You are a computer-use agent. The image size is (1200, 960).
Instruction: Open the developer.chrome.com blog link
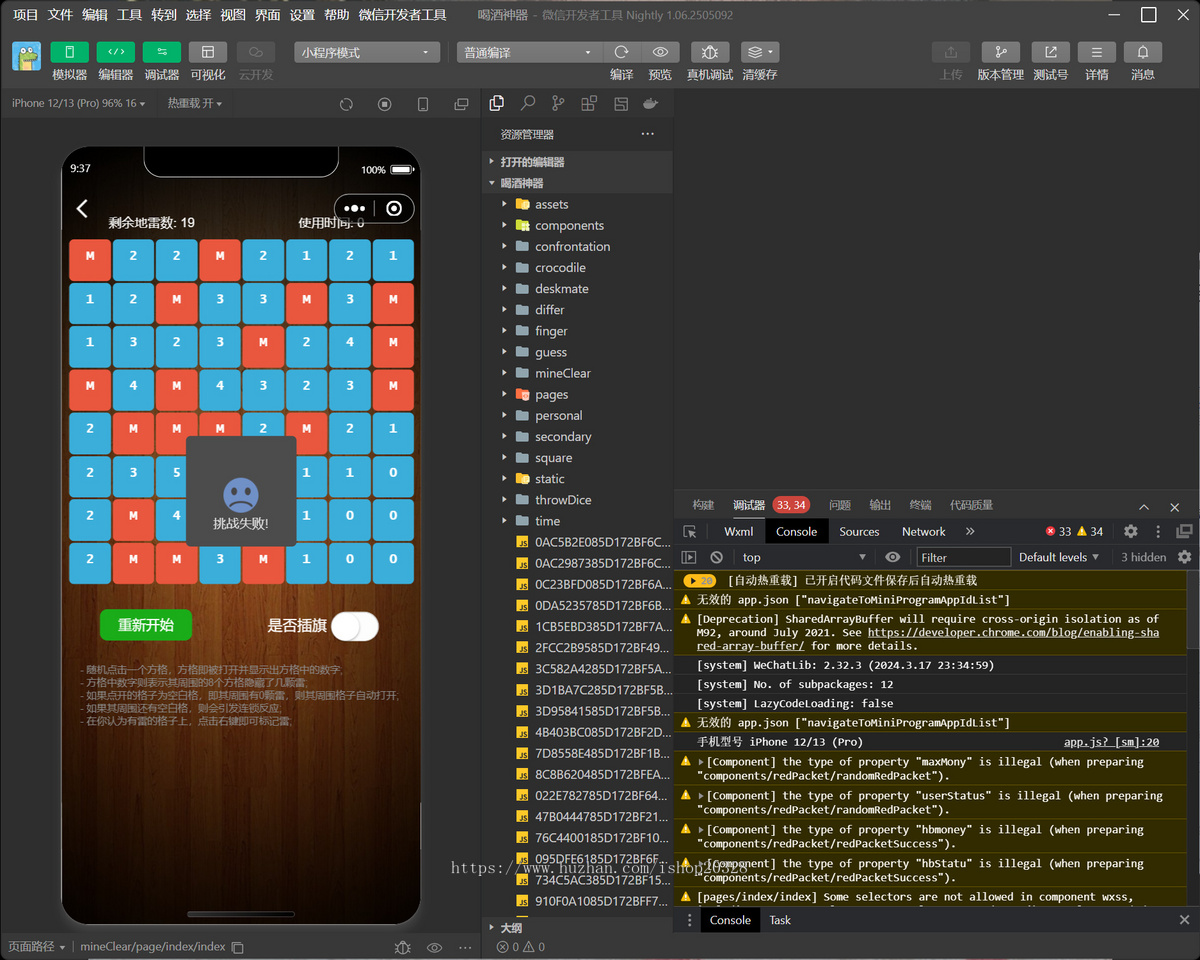click(x=1012, y=639)
